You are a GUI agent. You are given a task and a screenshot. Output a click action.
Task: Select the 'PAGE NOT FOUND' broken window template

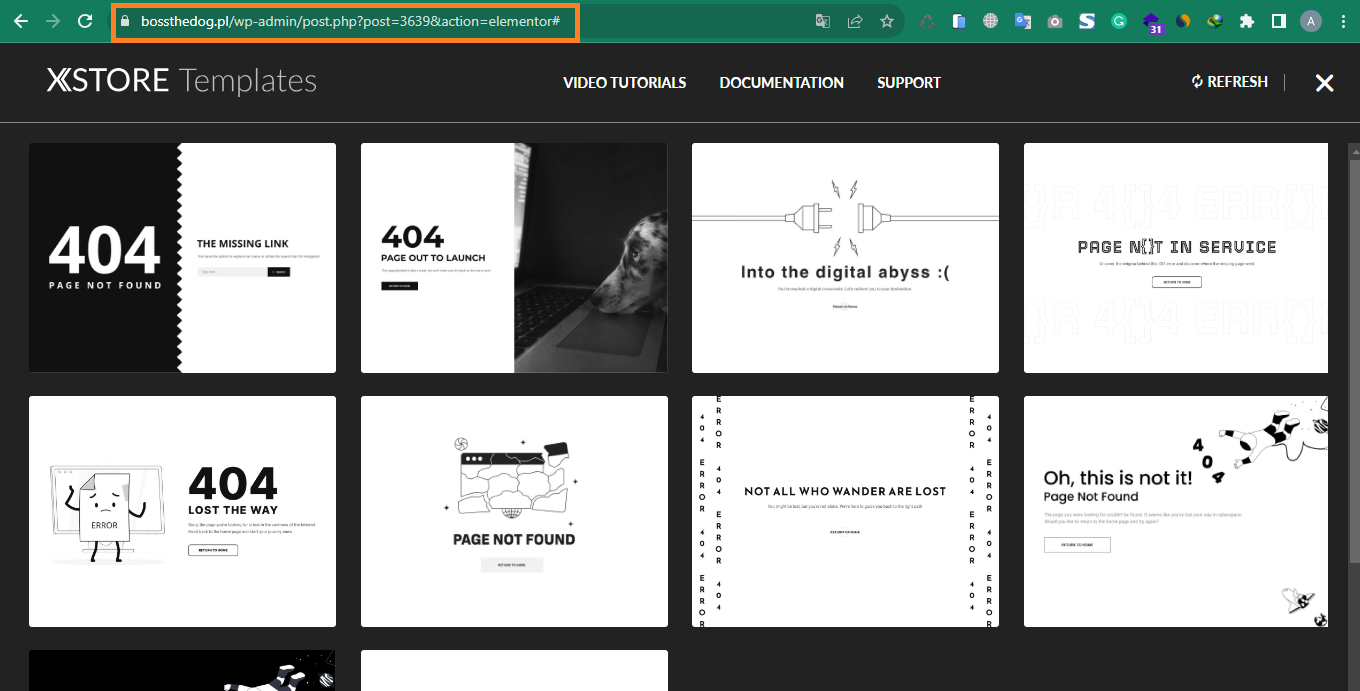514,511
